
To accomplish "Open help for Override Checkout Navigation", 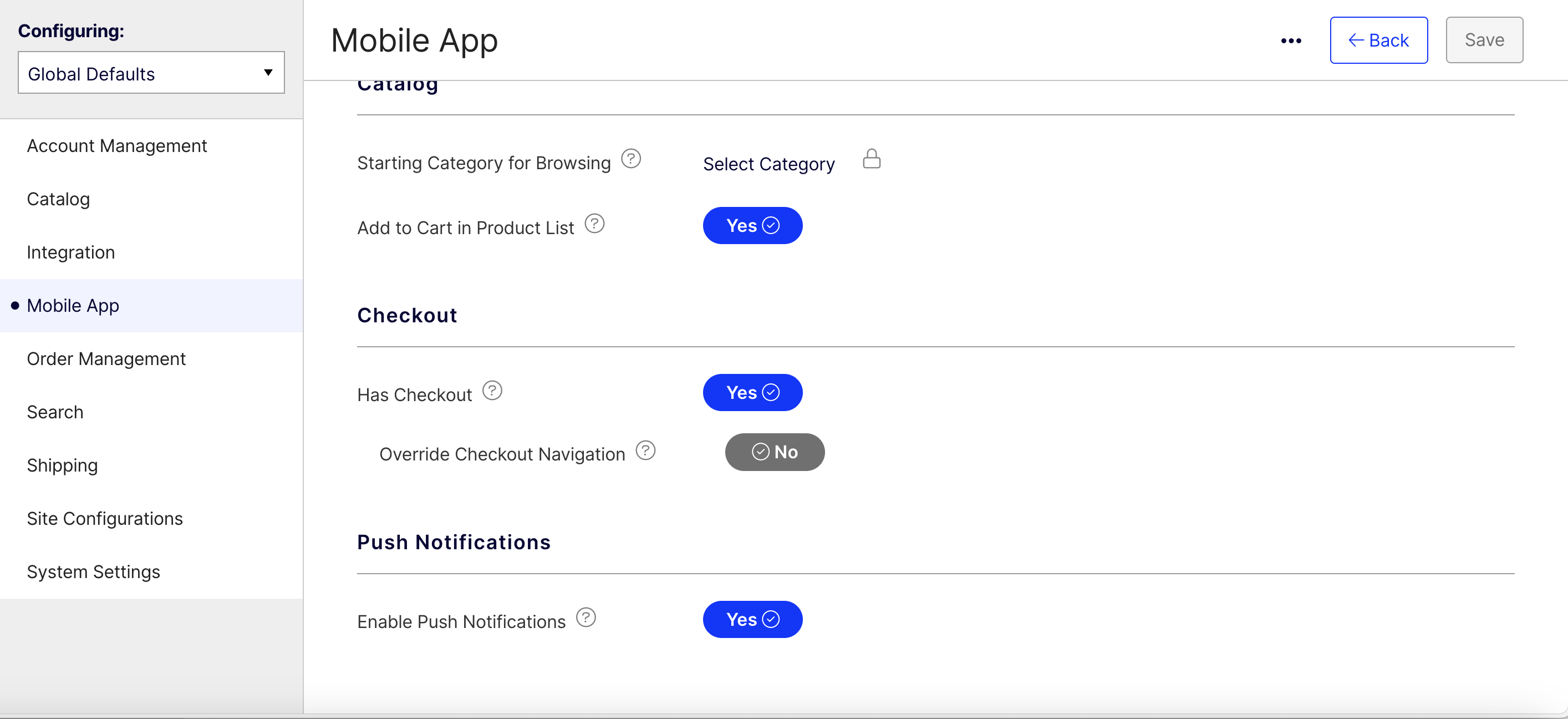I will (645, 450).
